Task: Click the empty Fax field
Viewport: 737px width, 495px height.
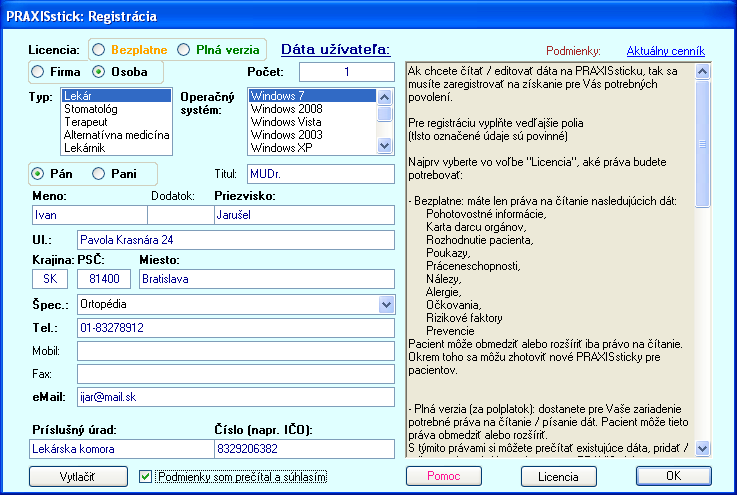Action: (x=235, y=374)
